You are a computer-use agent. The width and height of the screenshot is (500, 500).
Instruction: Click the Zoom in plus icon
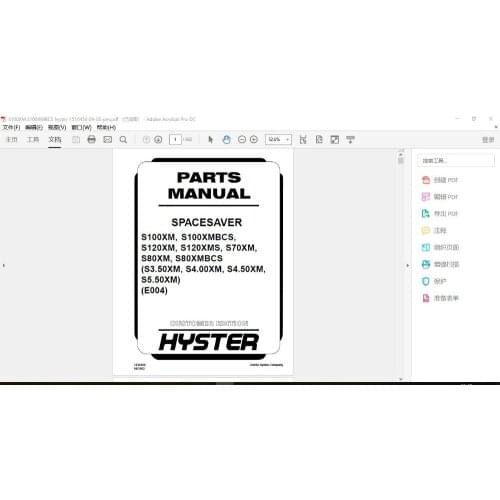(x=254, y=140)
